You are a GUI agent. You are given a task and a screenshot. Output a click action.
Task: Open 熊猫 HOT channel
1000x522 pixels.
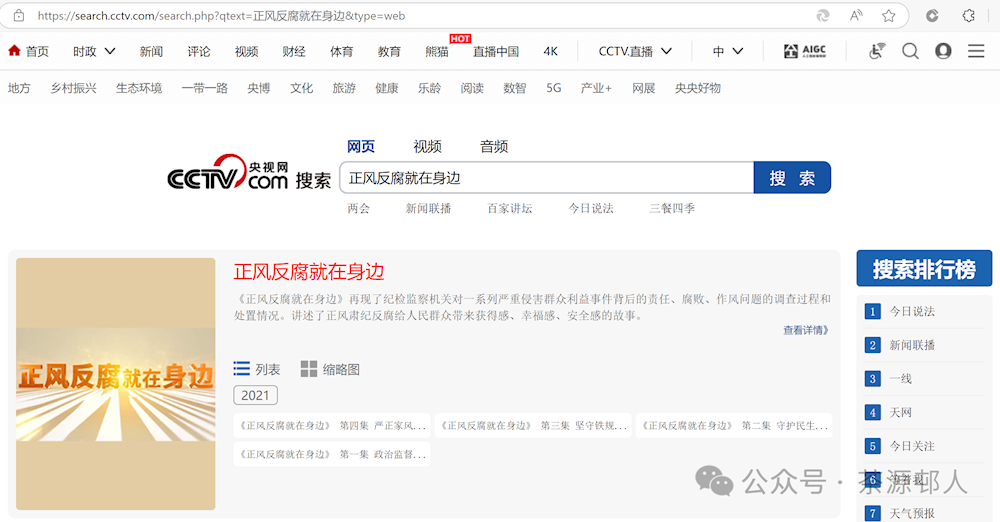pyautogui.click(x=438, y=51)
